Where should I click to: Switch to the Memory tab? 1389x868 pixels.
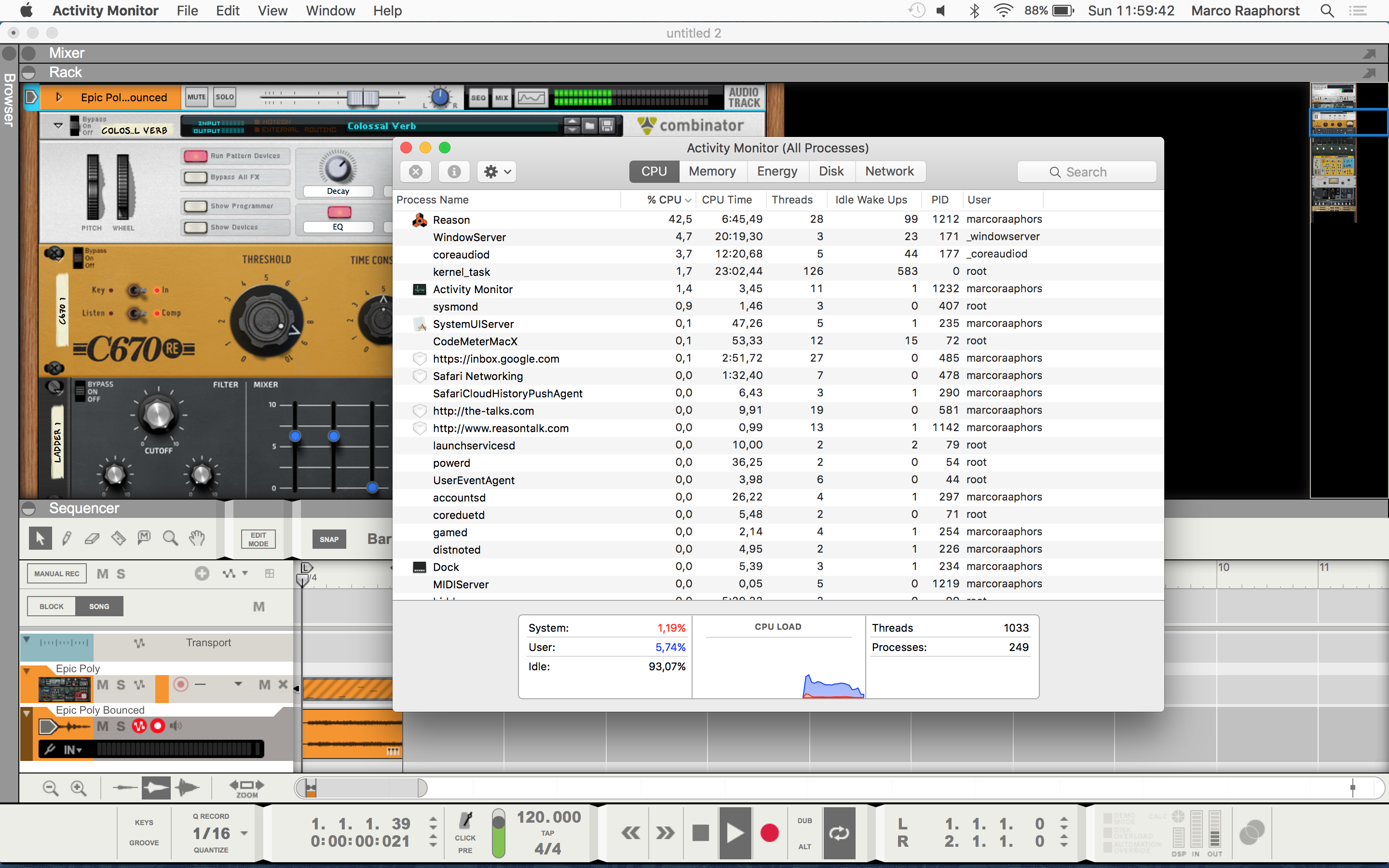coord(712,172)
